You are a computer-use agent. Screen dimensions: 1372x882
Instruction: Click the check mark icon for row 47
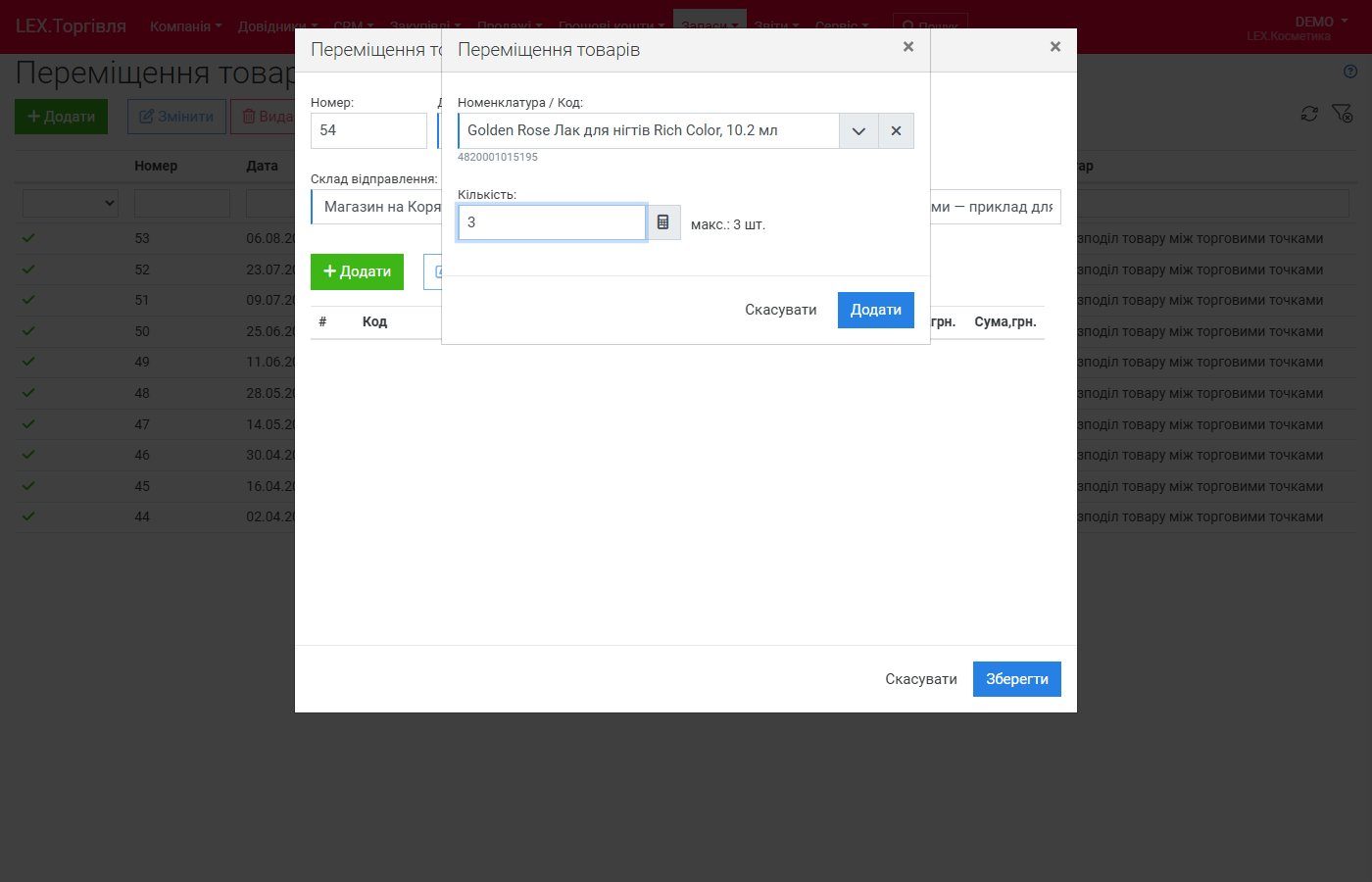[28, 424]
